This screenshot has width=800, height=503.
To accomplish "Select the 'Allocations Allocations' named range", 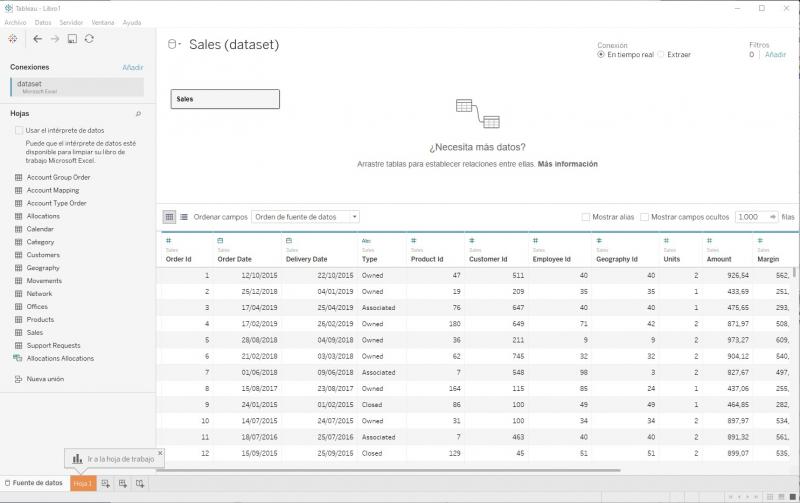I will click(60, 358).
